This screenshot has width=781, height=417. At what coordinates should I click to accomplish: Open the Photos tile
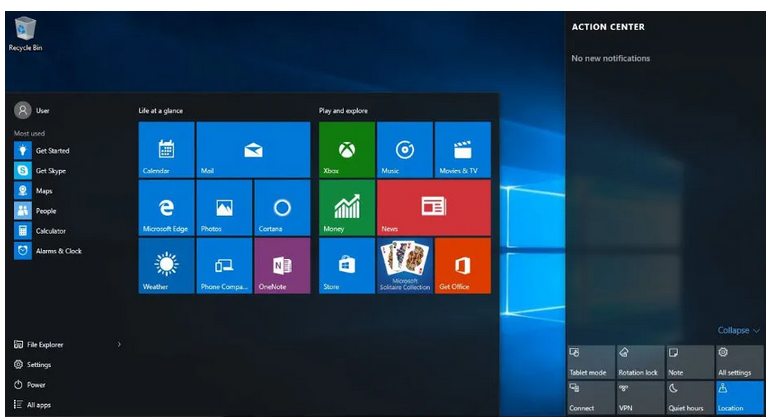[224, 207]
